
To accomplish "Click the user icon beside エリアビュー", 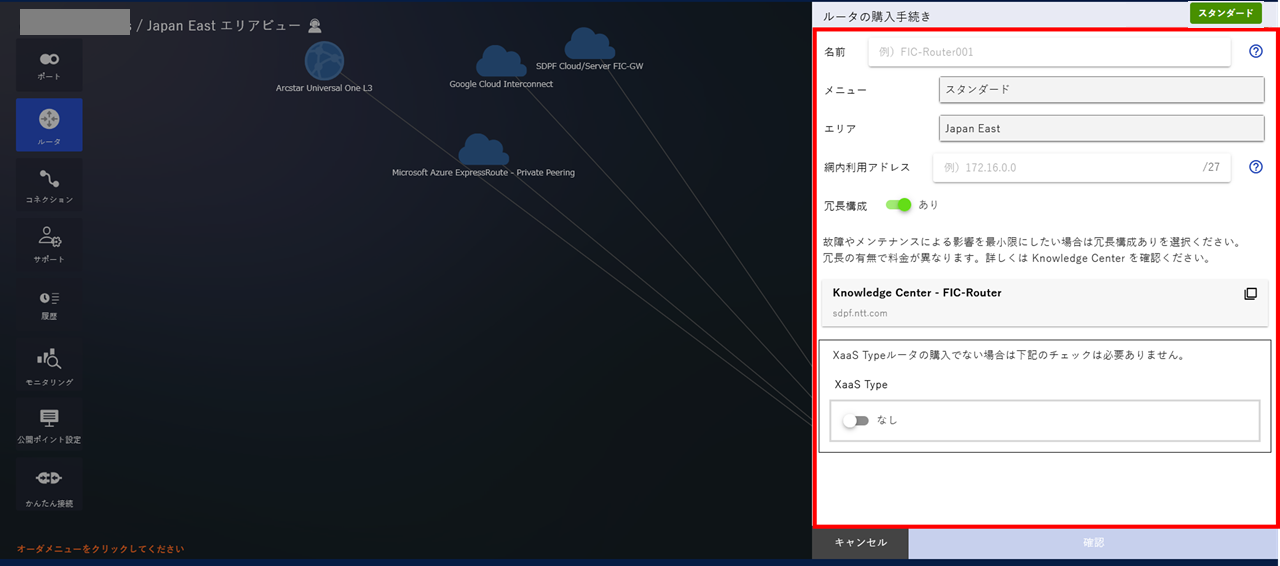I will pos(315,25).
